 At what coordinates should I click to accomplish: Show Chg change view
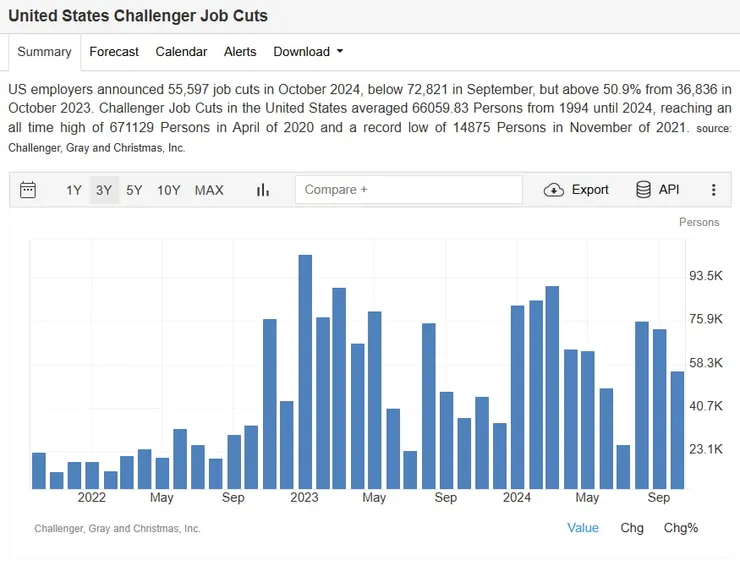pos(632,528)
